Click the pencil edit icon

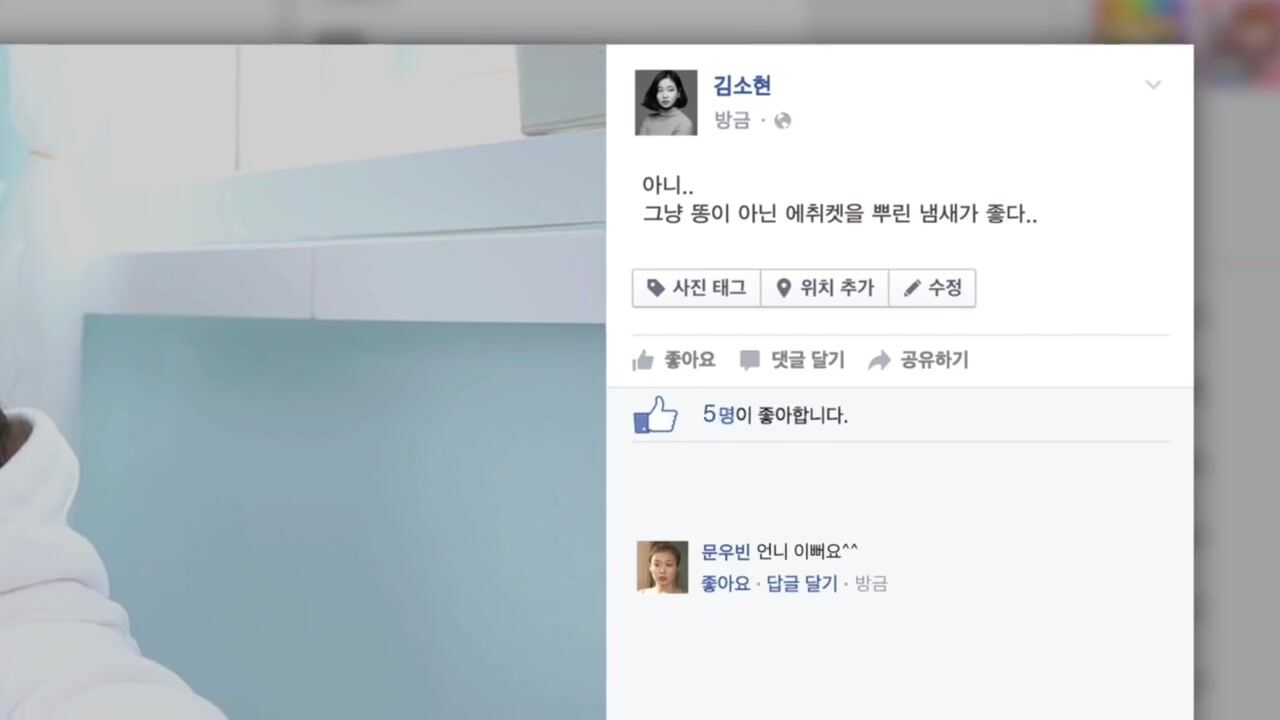coord(912,289)
